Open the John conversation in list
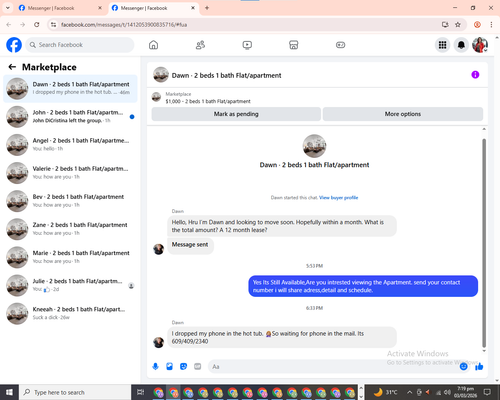The height and width of the screenshot is (400, 500). (x=70, y=117)
